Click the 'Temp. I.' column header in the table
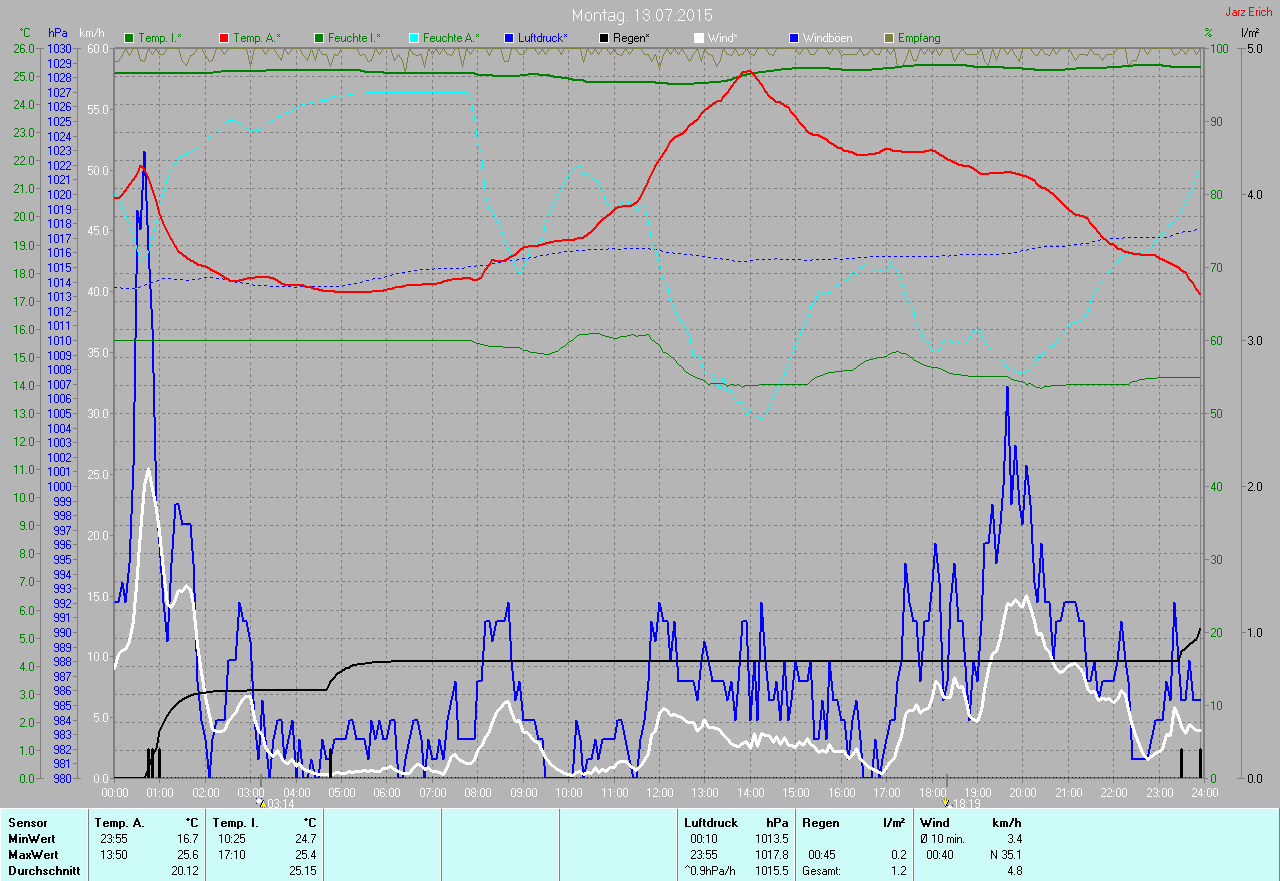The height and width of the screenshot is (881, 1280). coord(235,823)
